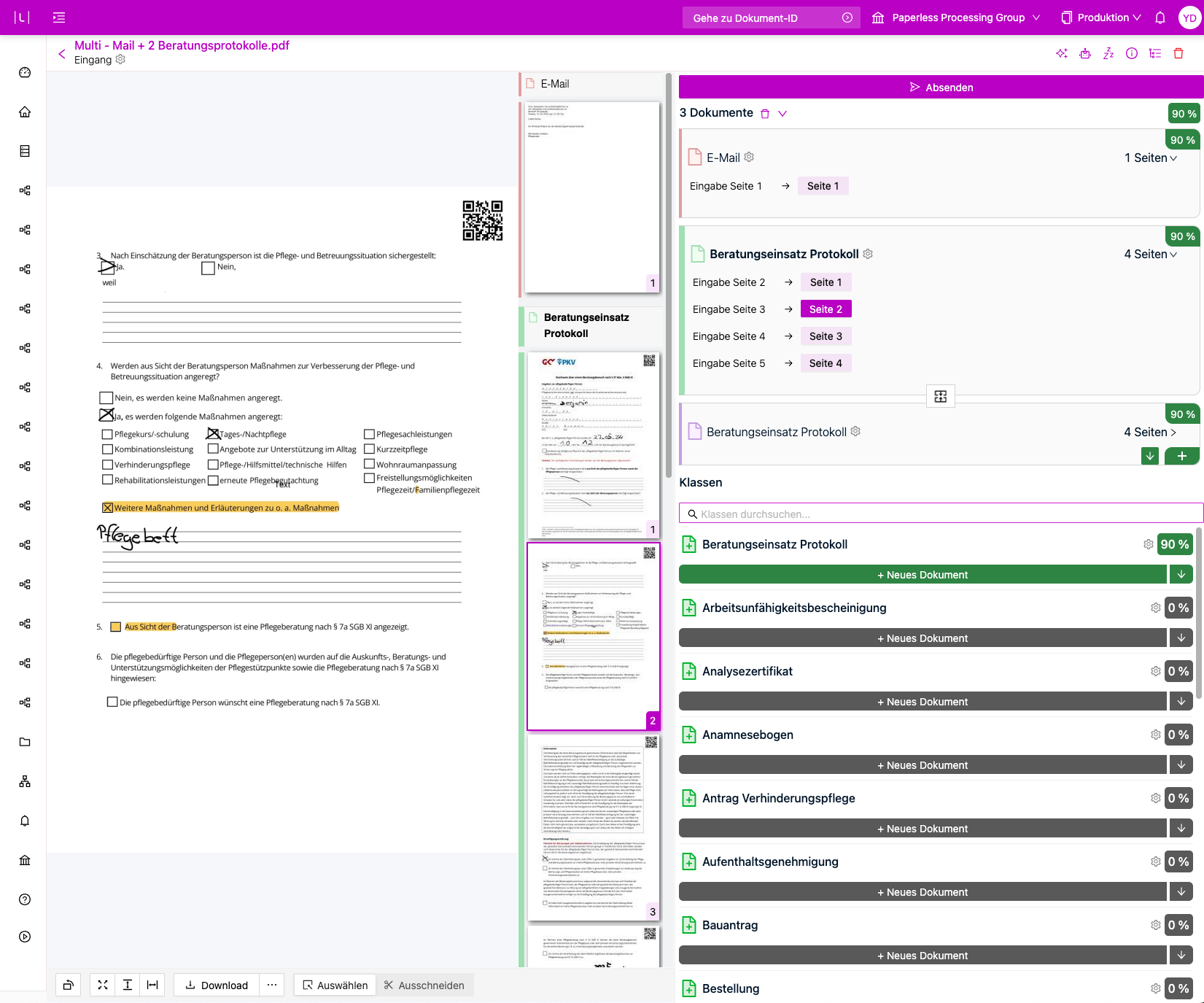Screen dimensions: 1204x1003
Task: Add Neues Dokument for Bauantrag
Action: [923, 956]
